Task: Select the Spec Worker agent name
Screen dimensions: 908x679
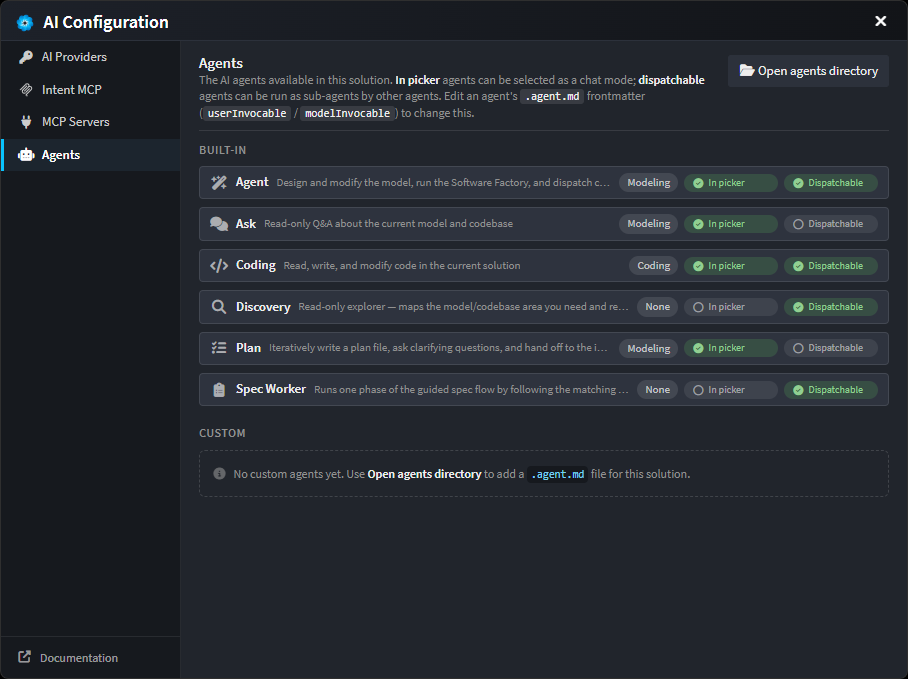Action: 270,389
